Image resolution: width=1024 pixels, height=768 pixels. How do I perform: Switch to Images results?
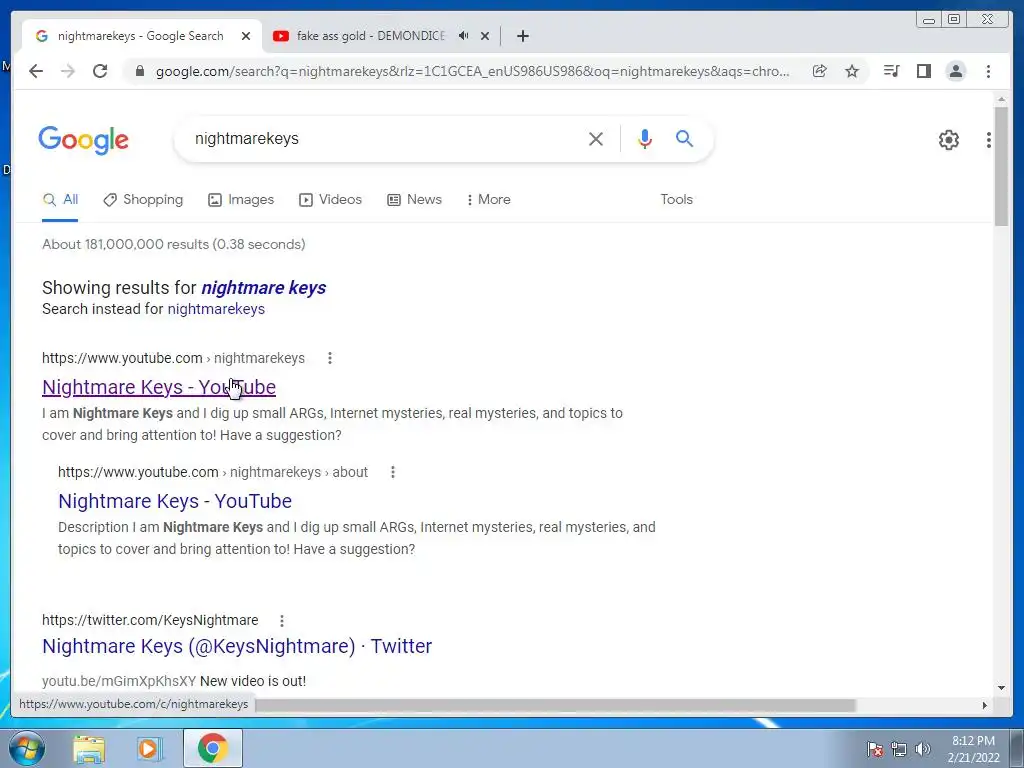pos(241,200)
